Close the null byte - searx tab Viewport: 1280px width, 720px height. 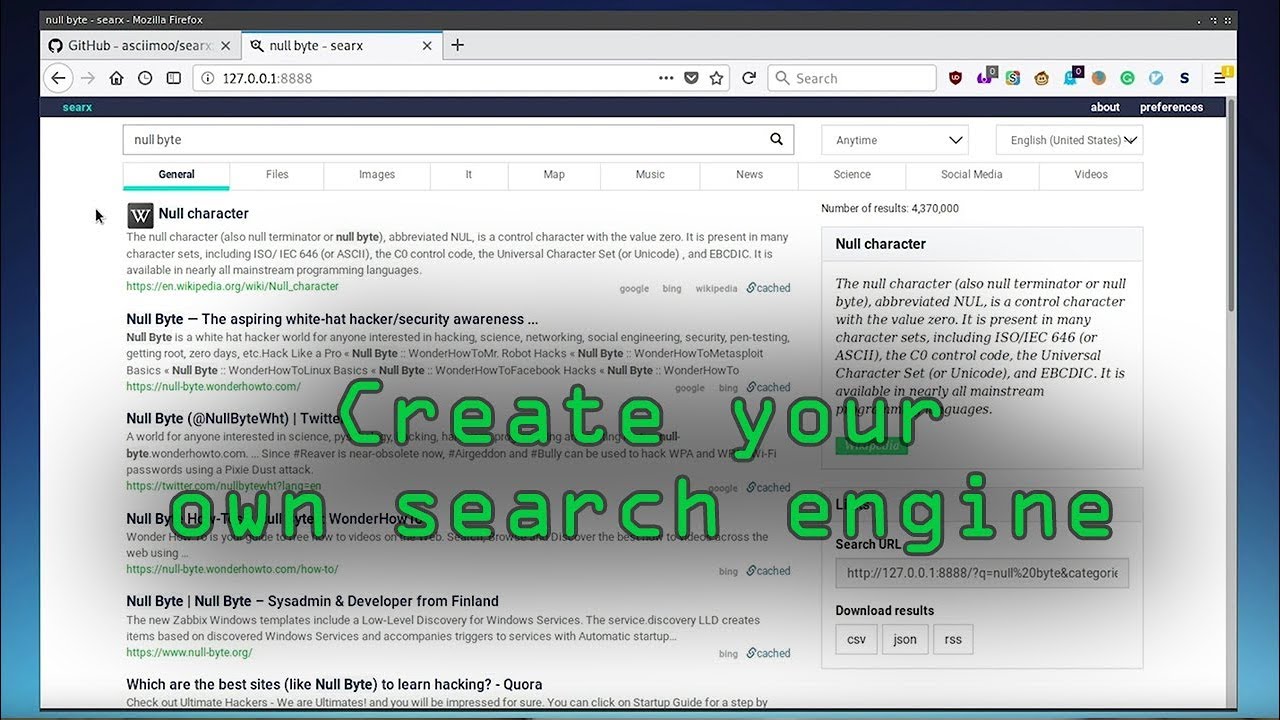click(x=427, y=45)
